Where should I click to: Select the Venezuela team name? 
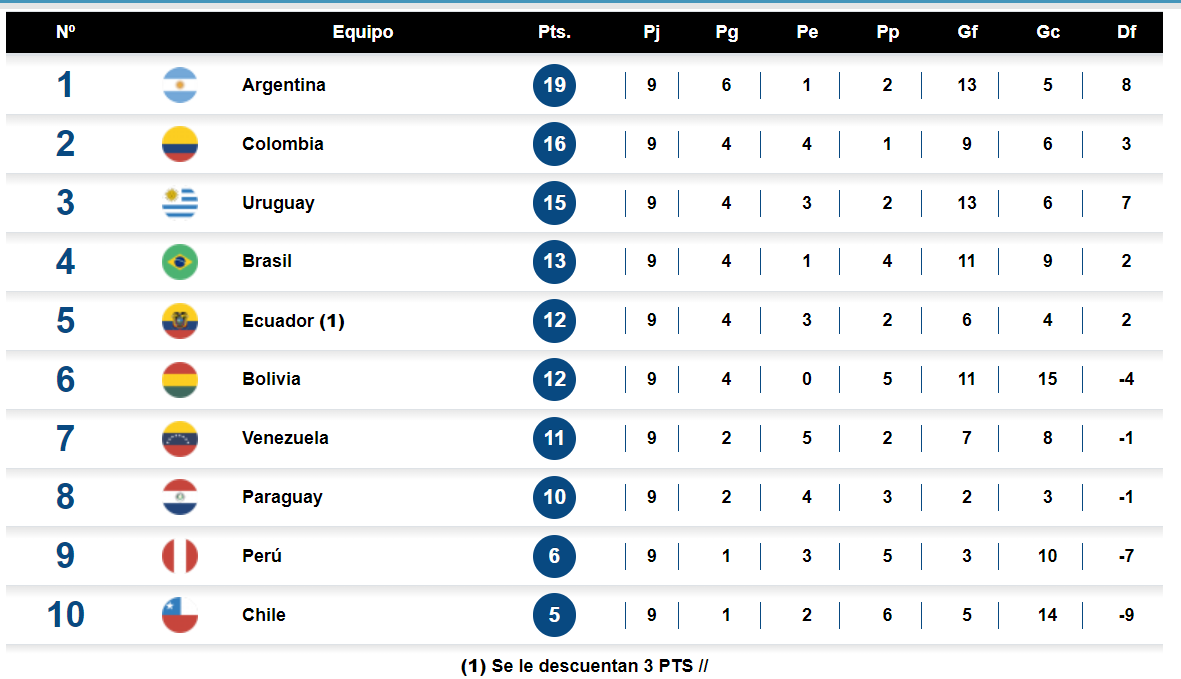click(285, 438)
